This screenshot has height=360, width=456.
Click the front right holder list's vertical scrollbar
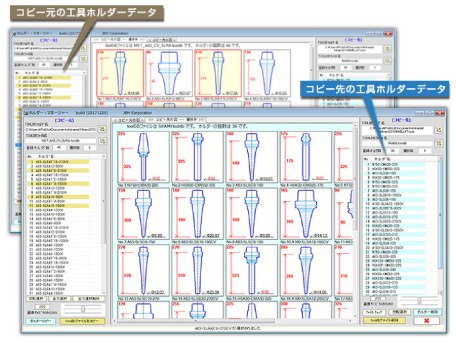click(x=441, y=226)
